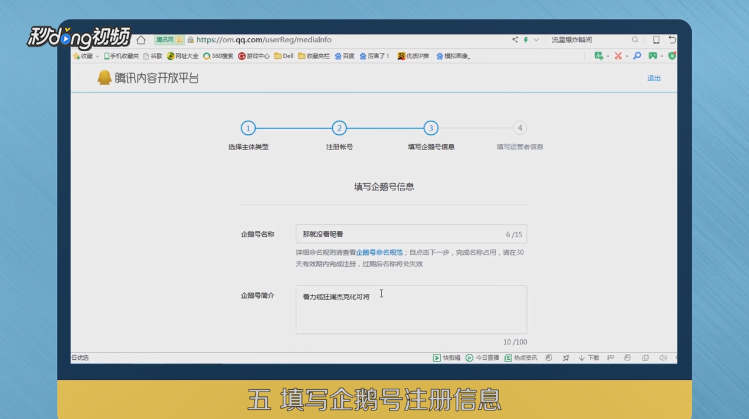Click the undo closed-tab arrow icon
This screenshot has height=419, width=749.
pyautogui.click(x=672, y=40)
